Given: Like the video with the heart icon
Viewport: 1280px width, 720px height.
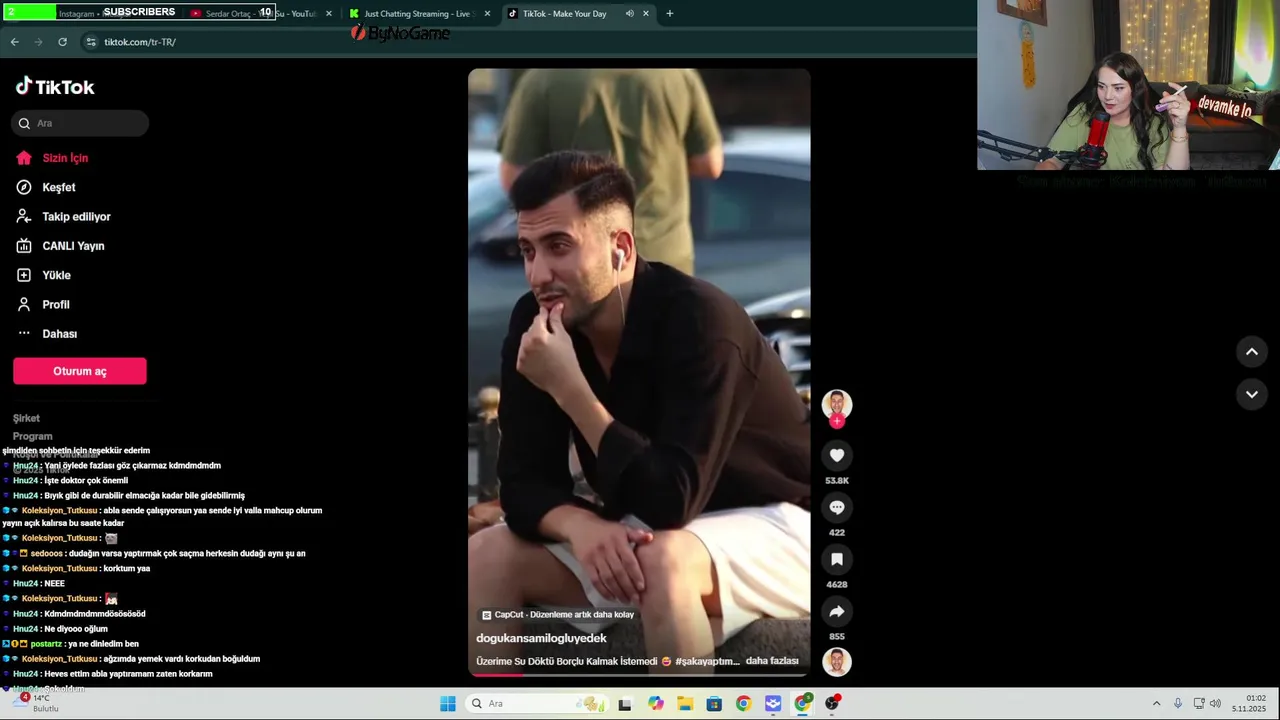Looking at the screenshot, I should point(837,455).
